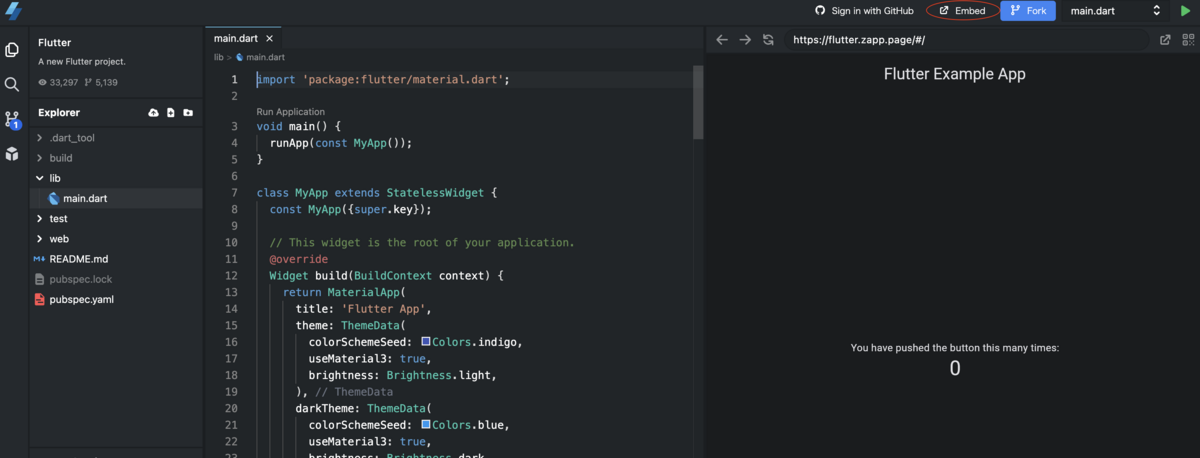This screenshot has height=458, width=1200.
Task: Click the download project cloud icon
Action: tap(153, 113)
